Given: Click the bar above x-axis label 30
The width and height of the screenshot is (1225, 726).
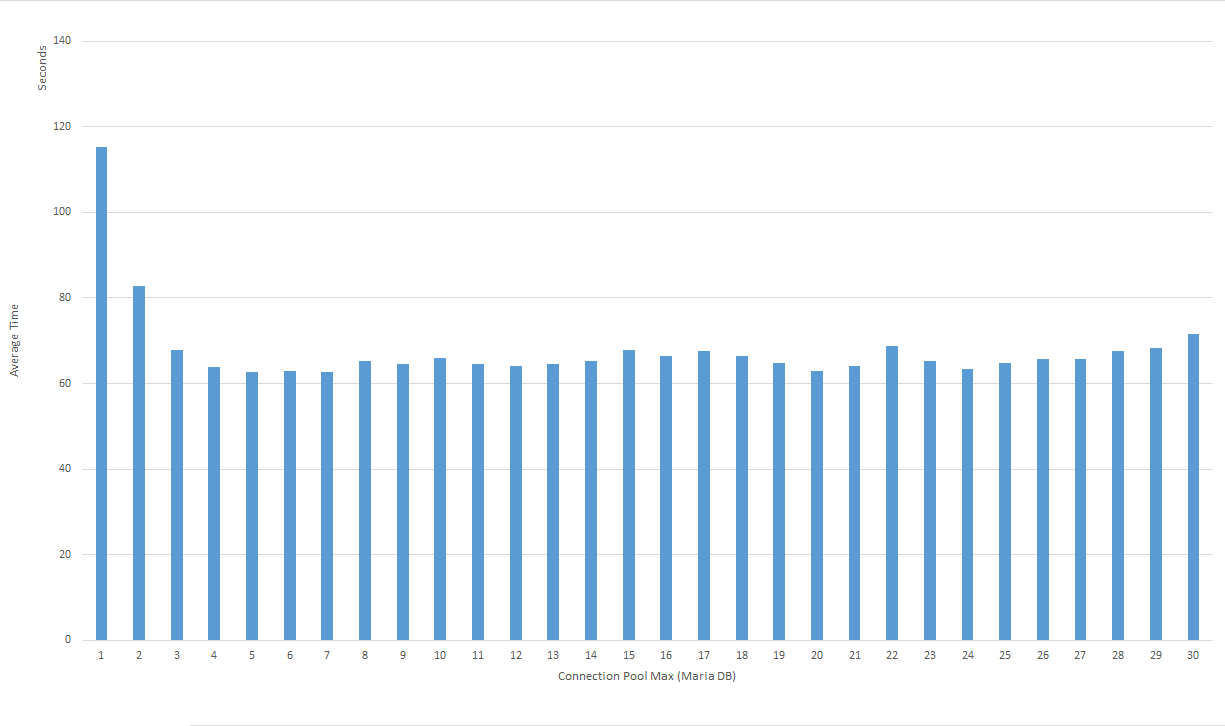Looking at the screenshot, I should pyautogui.click(x=1193, y=486).
